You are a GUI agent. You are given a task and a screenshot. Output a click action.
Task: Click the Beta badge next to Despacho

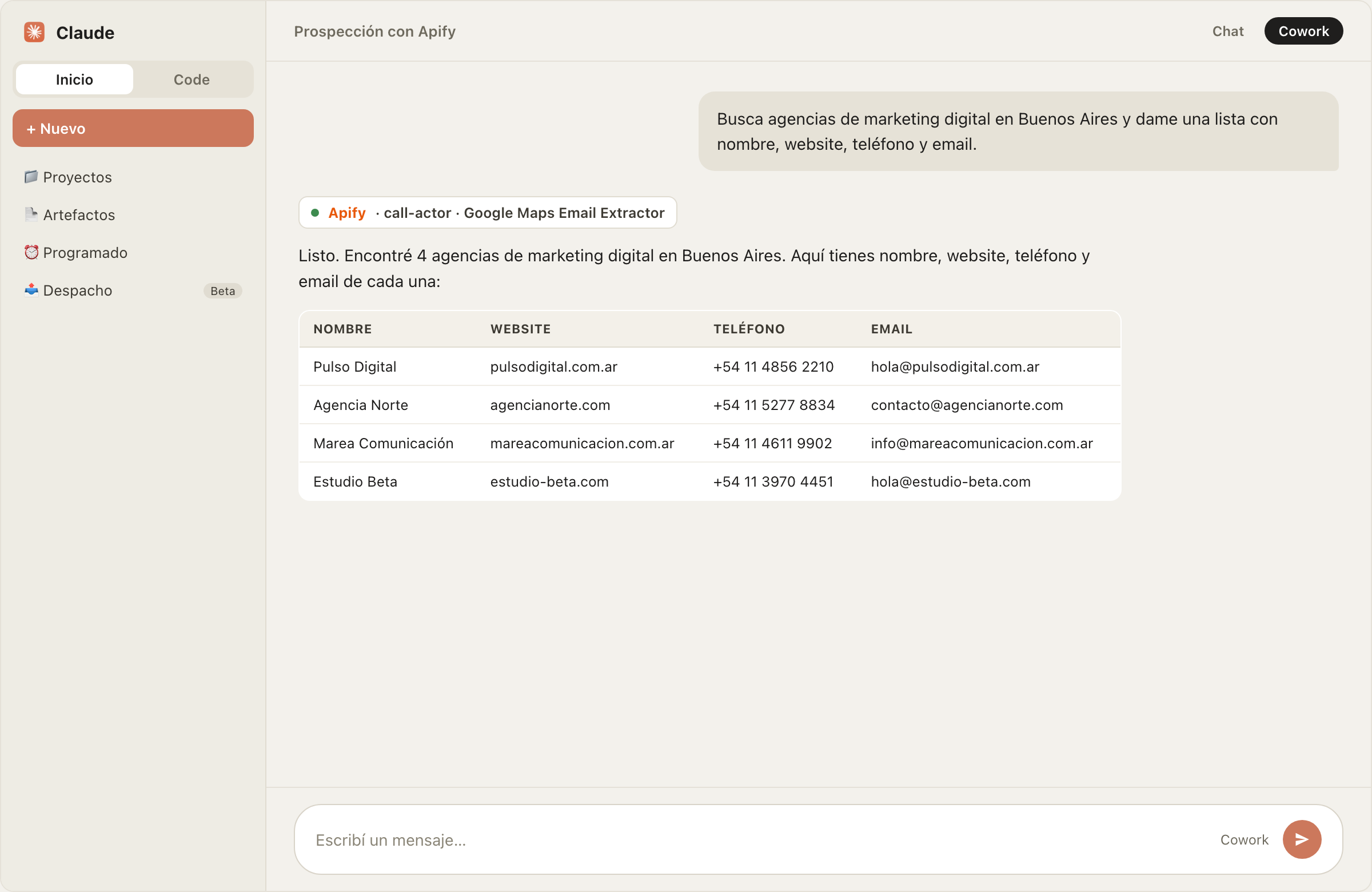pyautogui.click(x=222, y=290)
